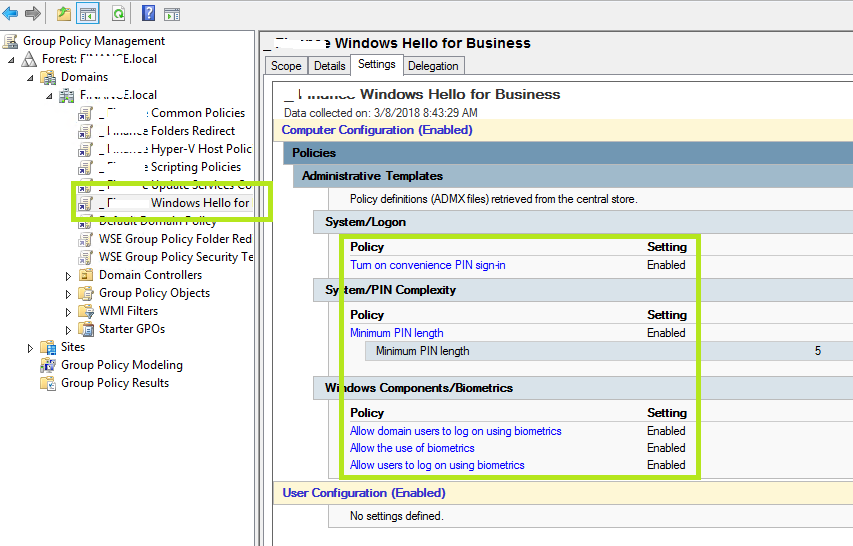Expand the Domain Controllers node
Screen dimensions: 853x546
(x=69, y=275)
